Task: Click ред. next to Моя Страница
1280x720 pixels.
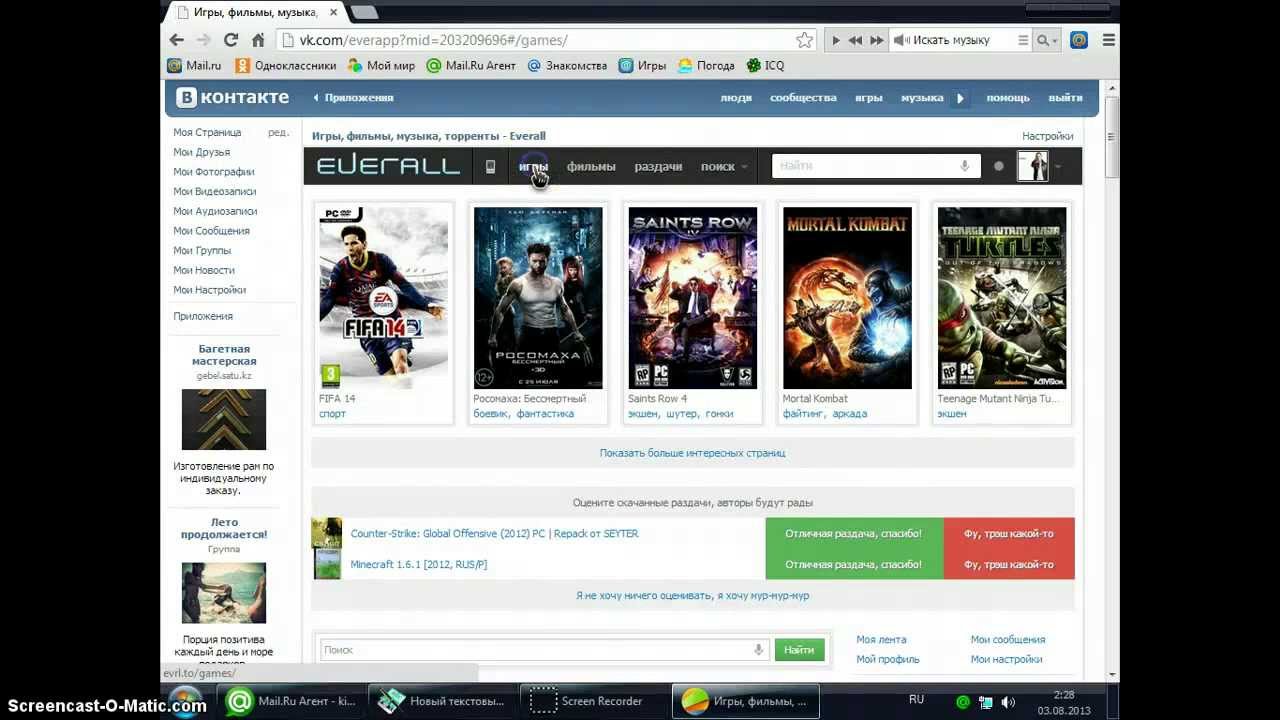Action: pyautogui.click(x=278, y=132)
